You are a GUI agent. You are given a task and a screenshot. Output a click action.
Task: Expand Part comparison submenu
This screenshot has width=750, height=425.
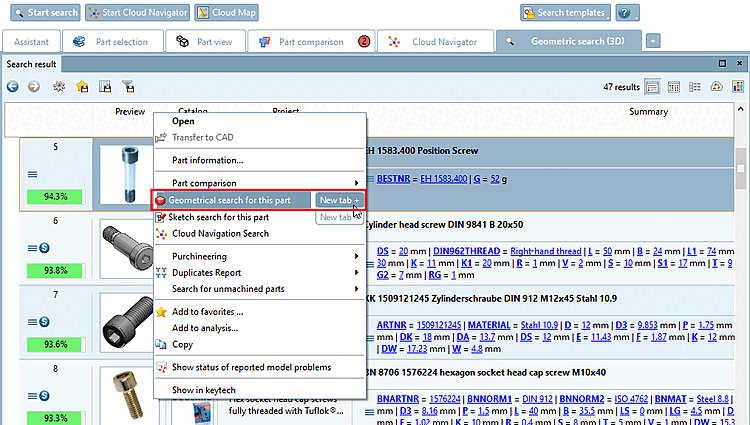tap(260, 183)
